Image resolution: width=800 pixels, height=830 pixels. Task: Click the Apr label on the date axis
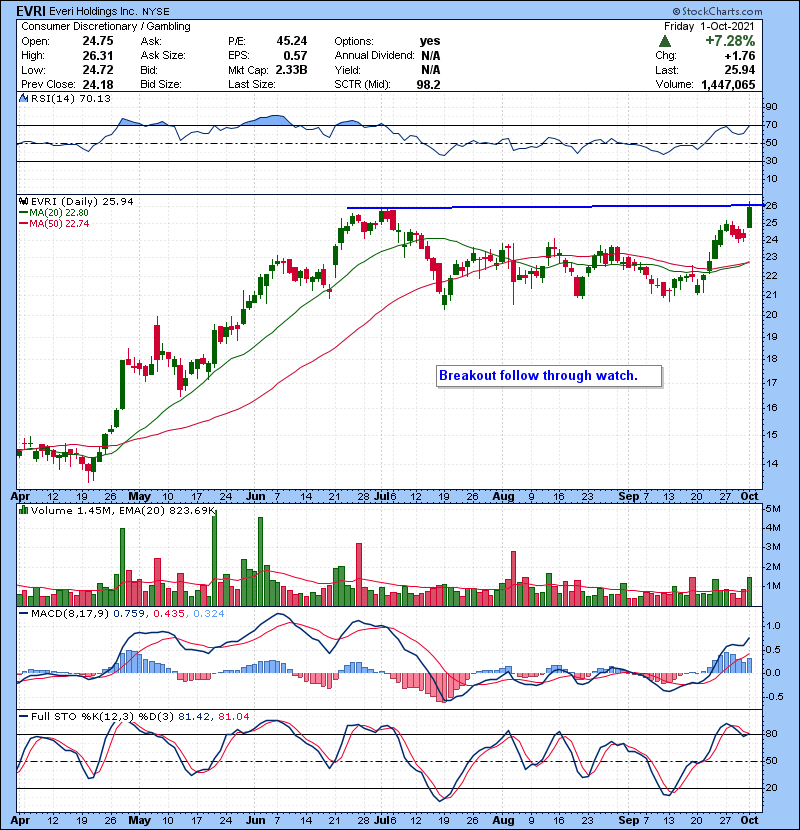pyautogui.click(x=24, y=493)
